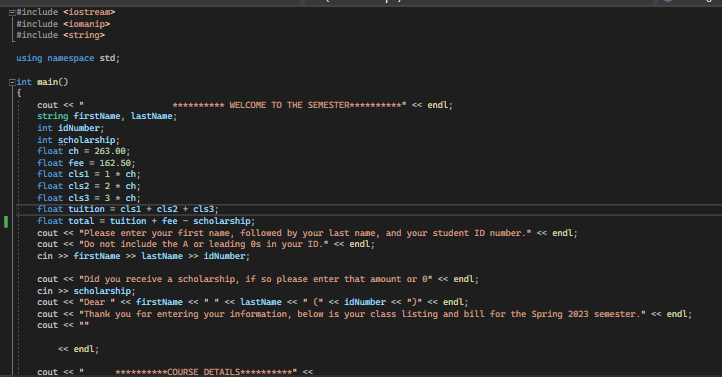722x377 pixels.
Task: Click firstName in the cin input statement
Action: coord(97,256)
